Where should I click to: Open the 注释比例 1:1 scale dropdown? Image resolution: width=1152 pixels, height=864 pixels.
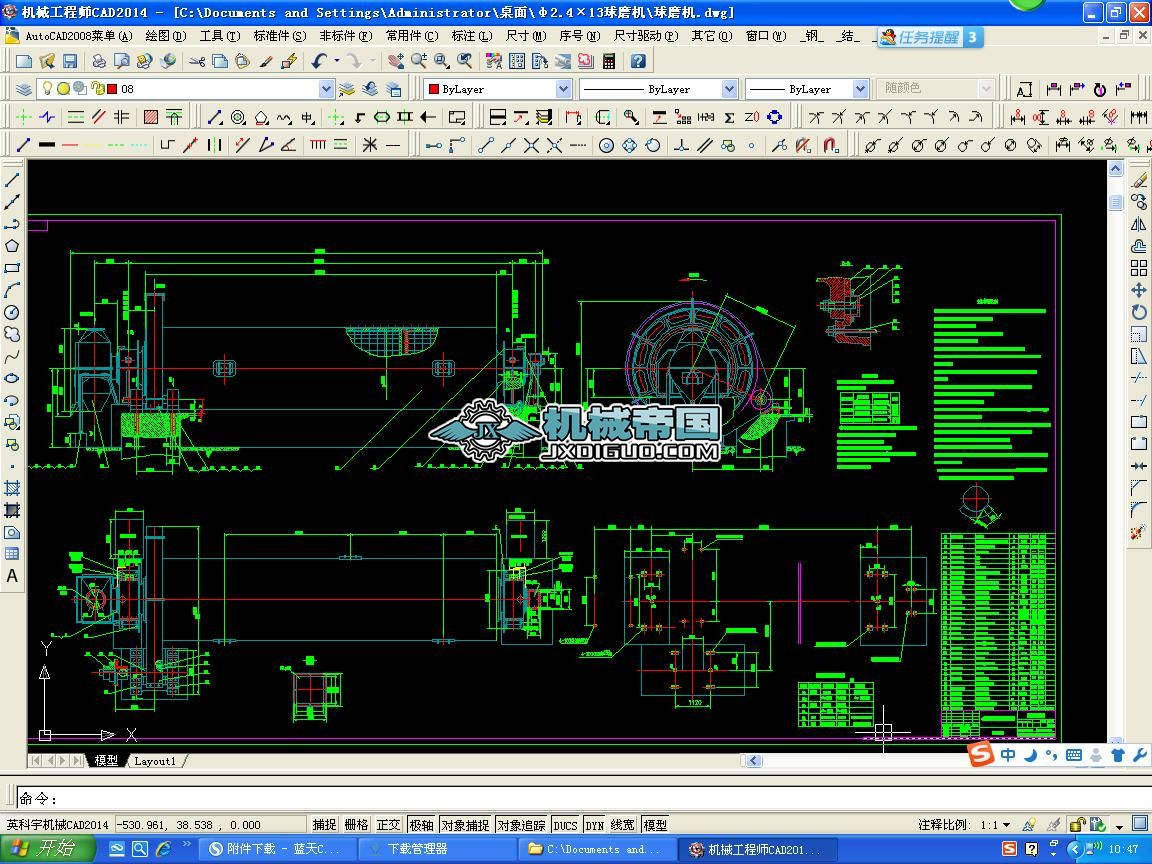pos(1004,825)
